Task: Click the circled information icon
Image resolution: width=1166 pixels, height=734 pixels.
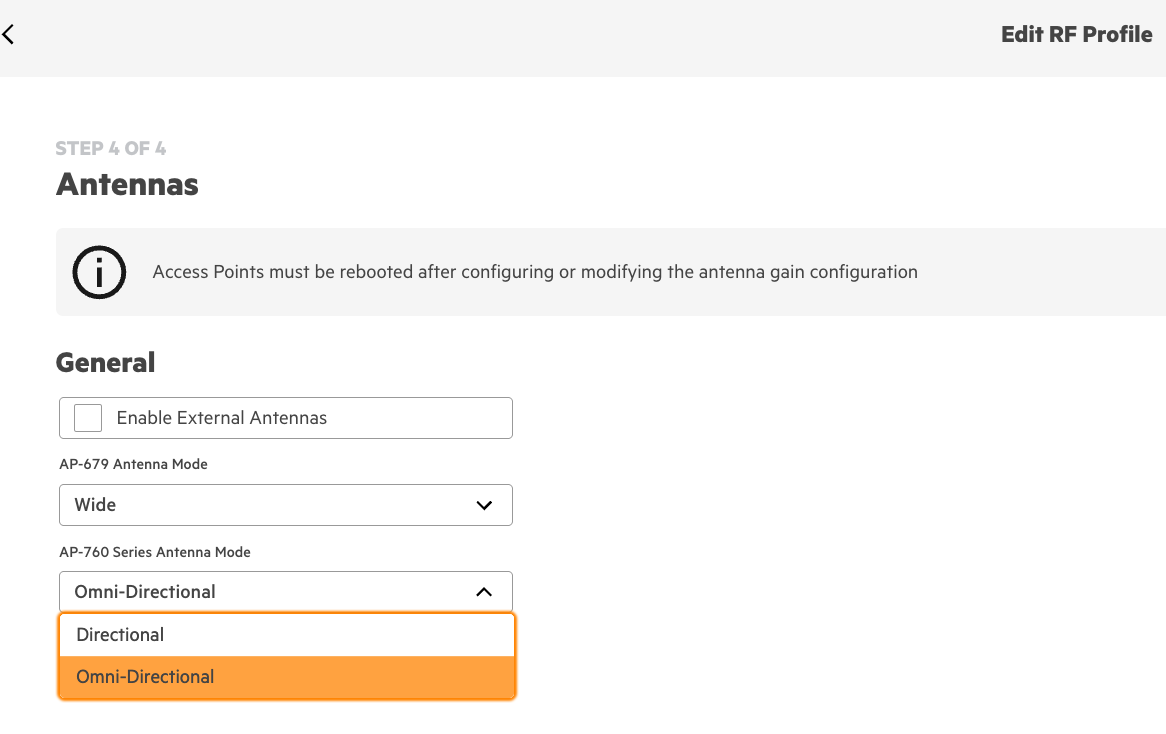Action: click(99, 272)
